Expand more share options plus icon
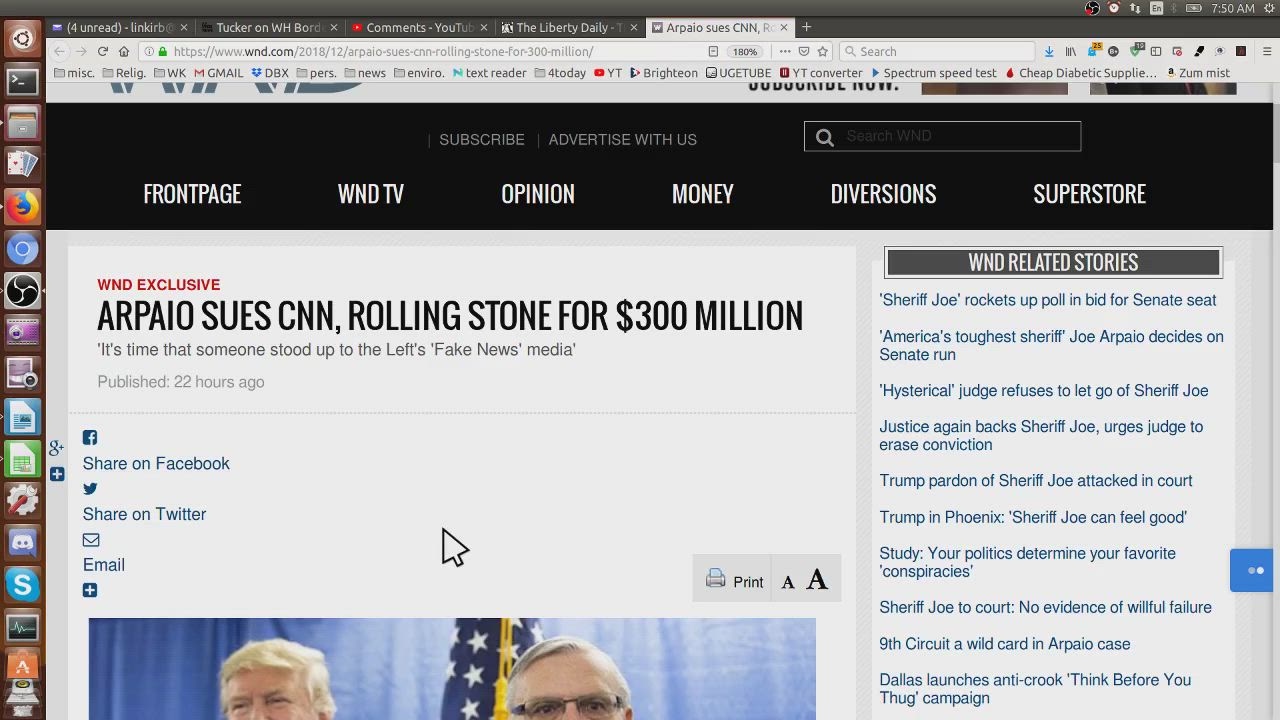 90,591
